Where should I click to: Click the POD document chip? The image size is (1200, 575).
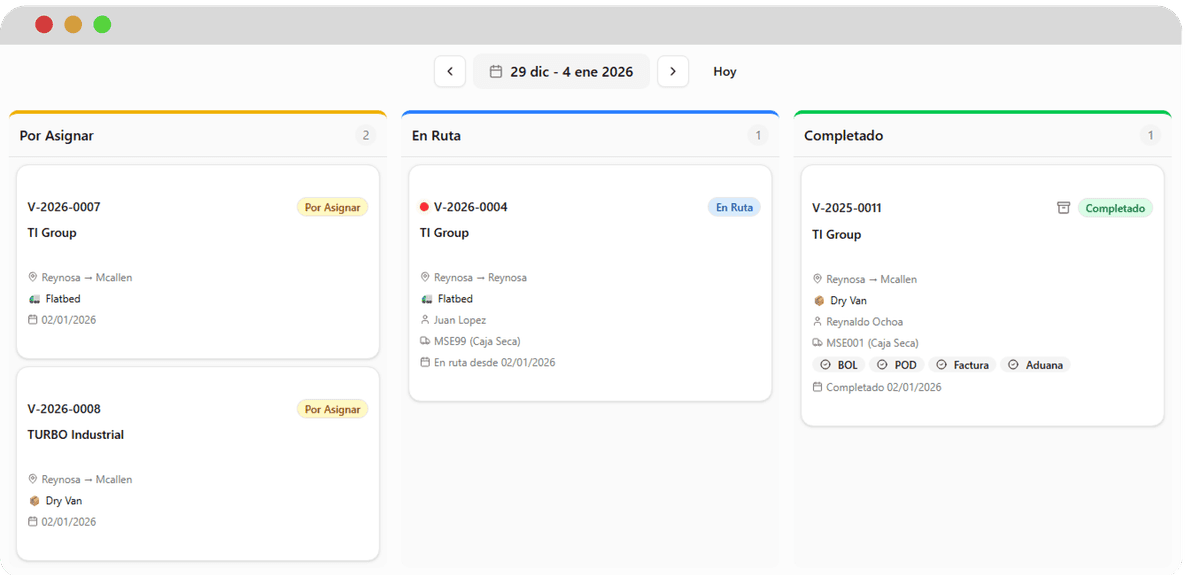click(896, 365)
